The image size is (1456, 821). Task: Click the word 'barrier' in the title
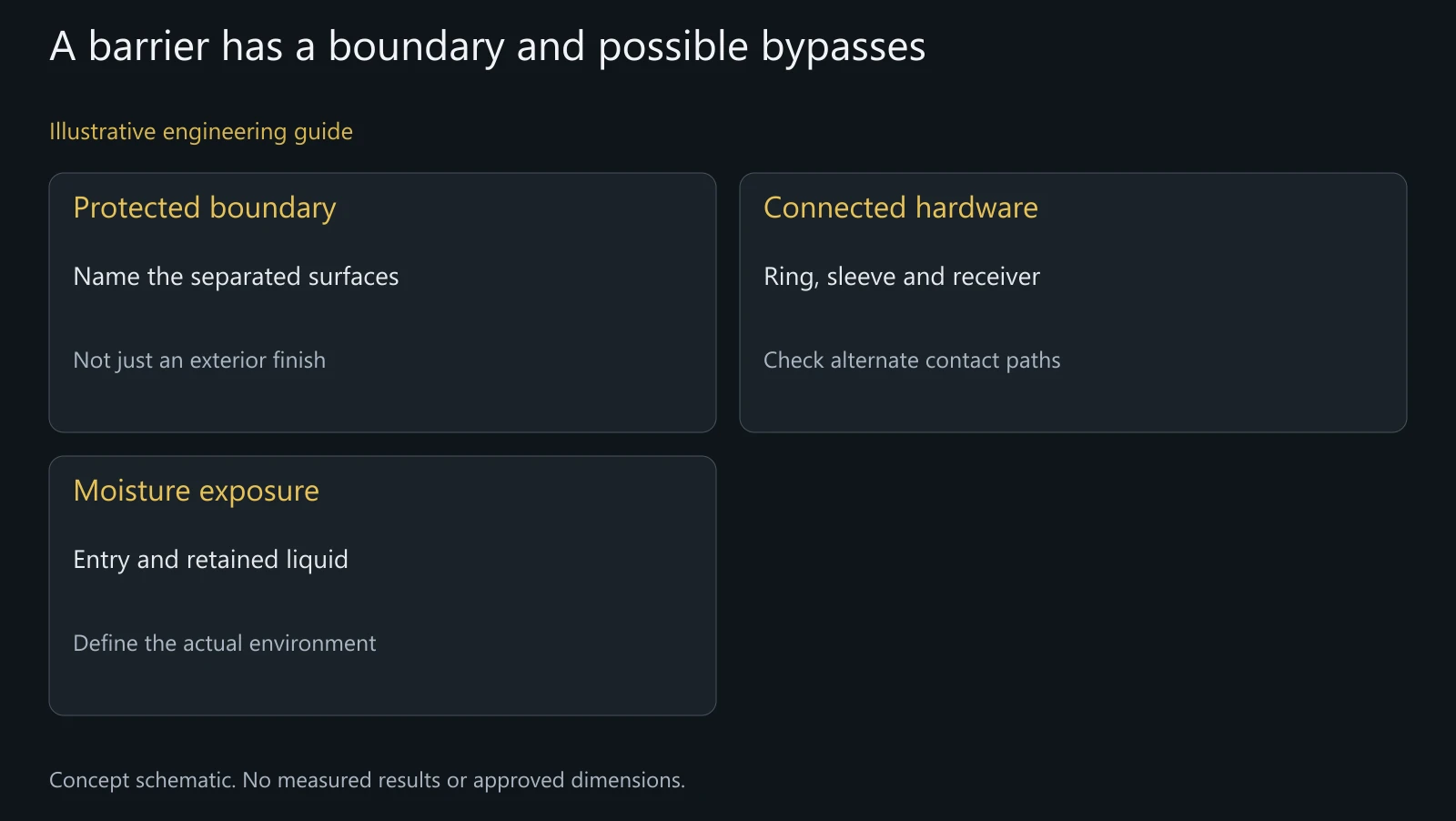(x=148, y=46)
